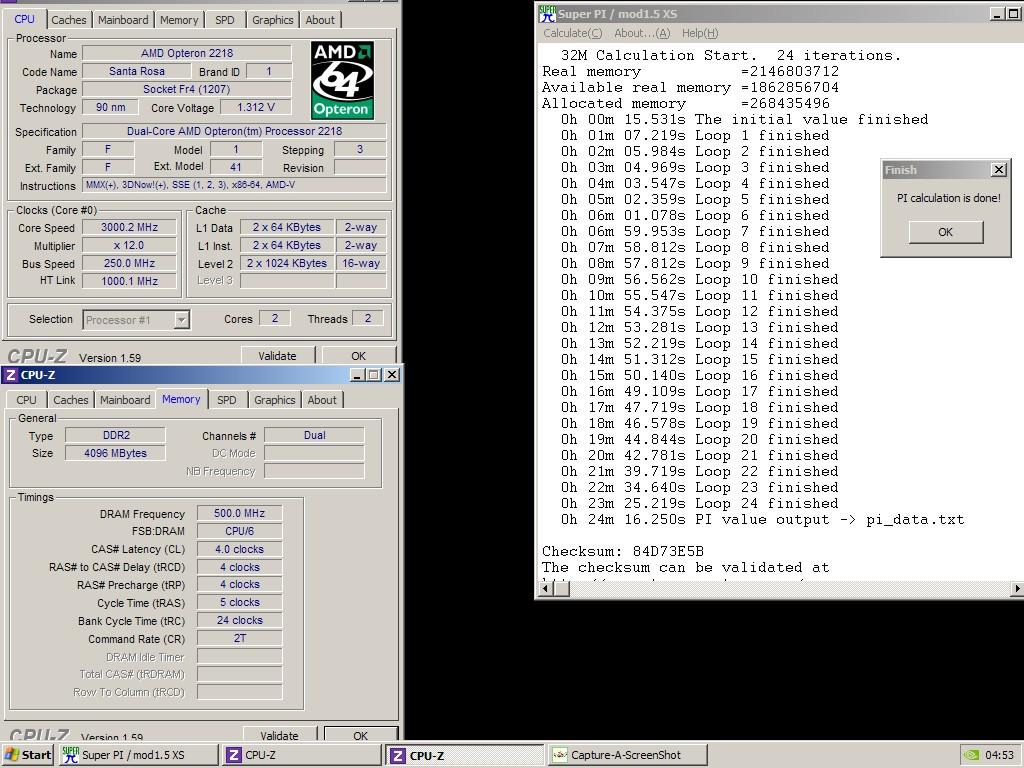
Task: Click the memory Size value '4096 MBytes'
Action: click(x=116, y=453)
